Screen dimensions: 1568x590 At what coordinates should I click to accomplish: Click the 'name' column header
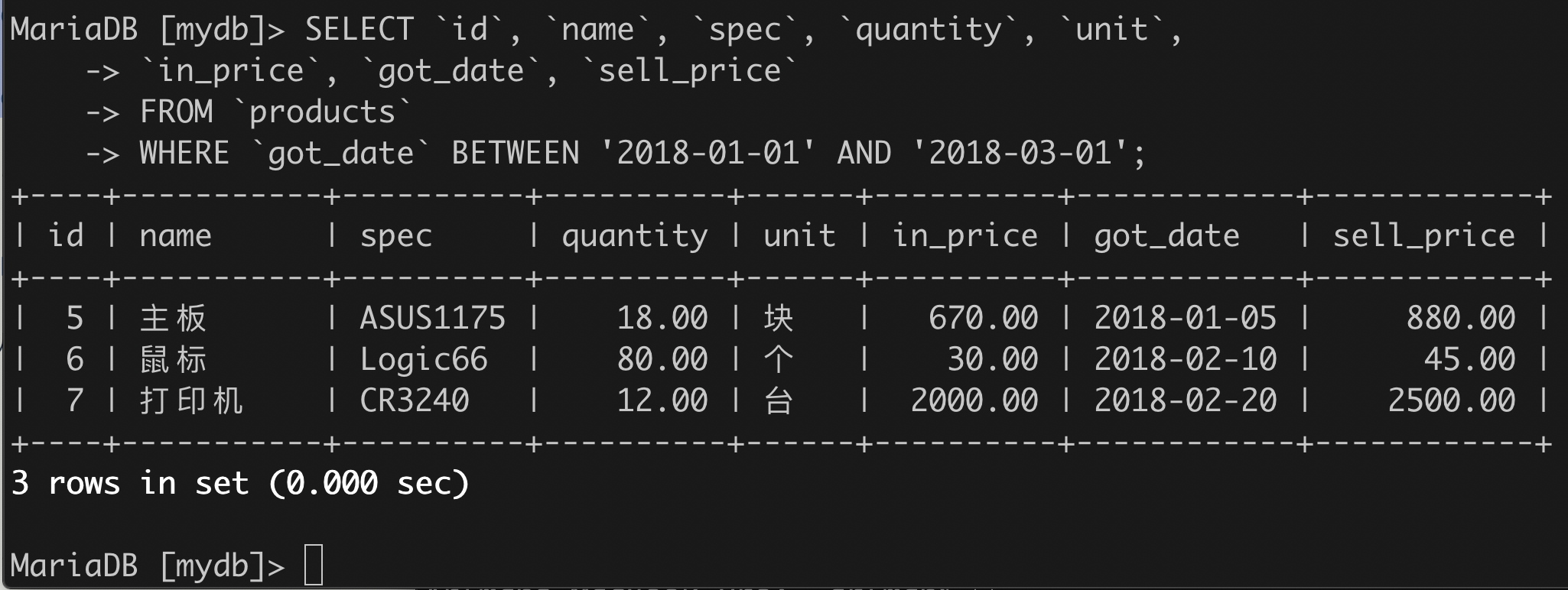(x=175, y=235)
